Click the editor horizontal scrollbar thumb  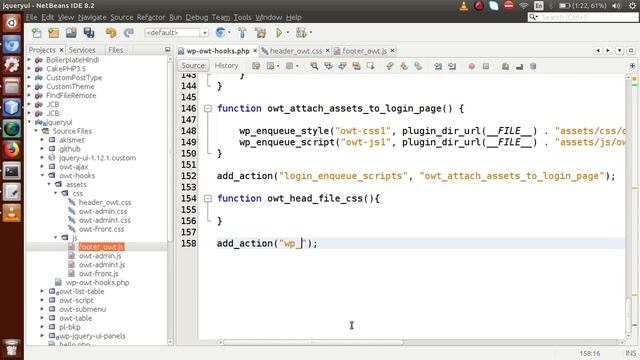[313, 342]
